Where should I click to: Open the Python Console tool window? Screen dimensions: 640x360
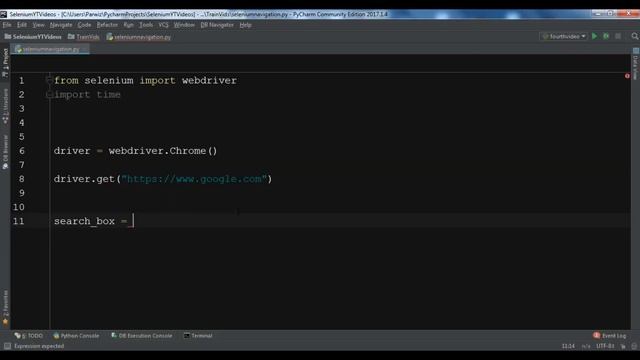click(x=76, y=336)
